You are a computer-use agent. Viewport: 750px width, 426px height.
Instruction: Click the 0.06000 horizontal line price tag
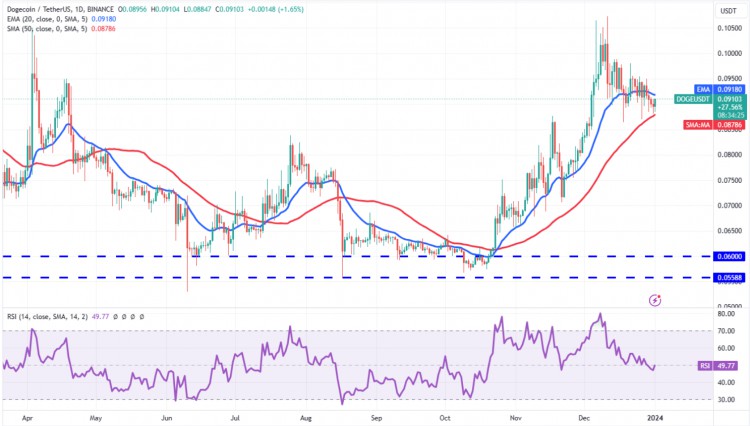(x=729, y=256)
